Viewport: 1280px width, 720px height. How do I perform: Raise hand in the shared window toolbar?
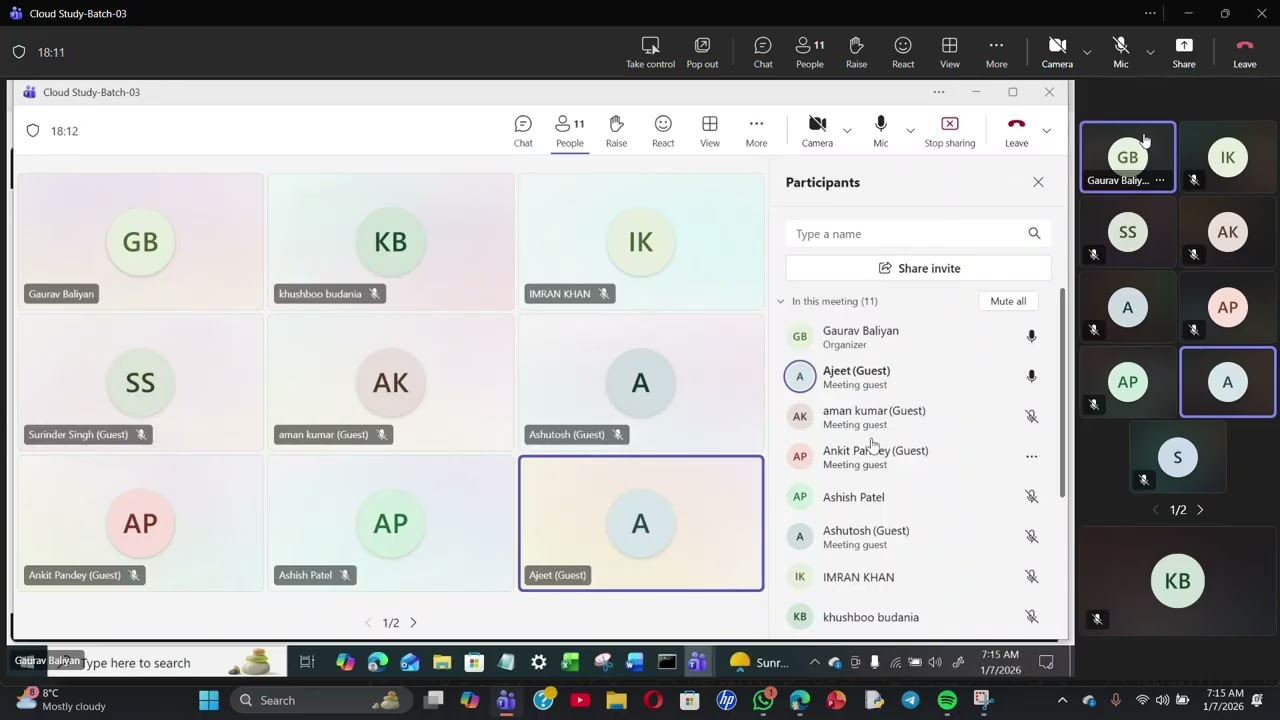point(616,131)
